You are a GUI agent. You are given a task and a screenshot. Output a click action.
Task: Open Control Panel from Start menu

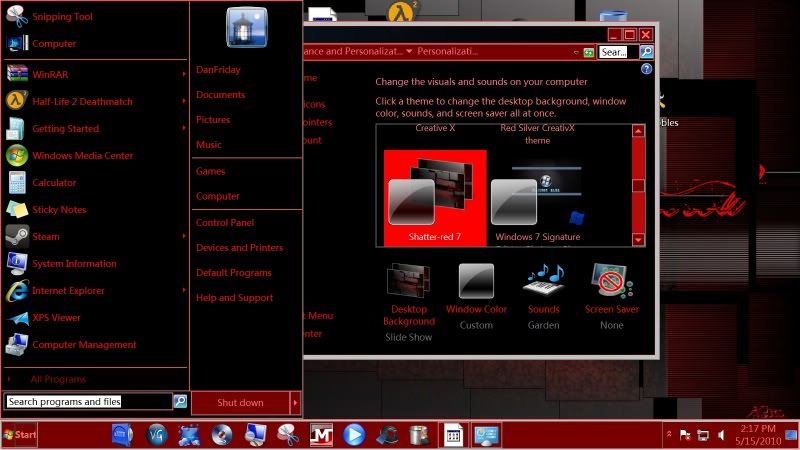click(224, 223)
